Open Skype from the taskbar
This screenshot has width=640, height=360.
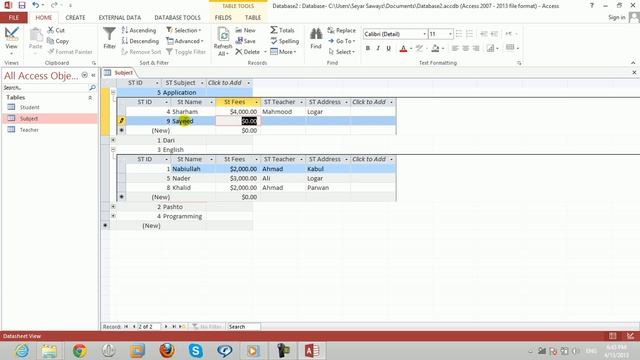point(196,351)
